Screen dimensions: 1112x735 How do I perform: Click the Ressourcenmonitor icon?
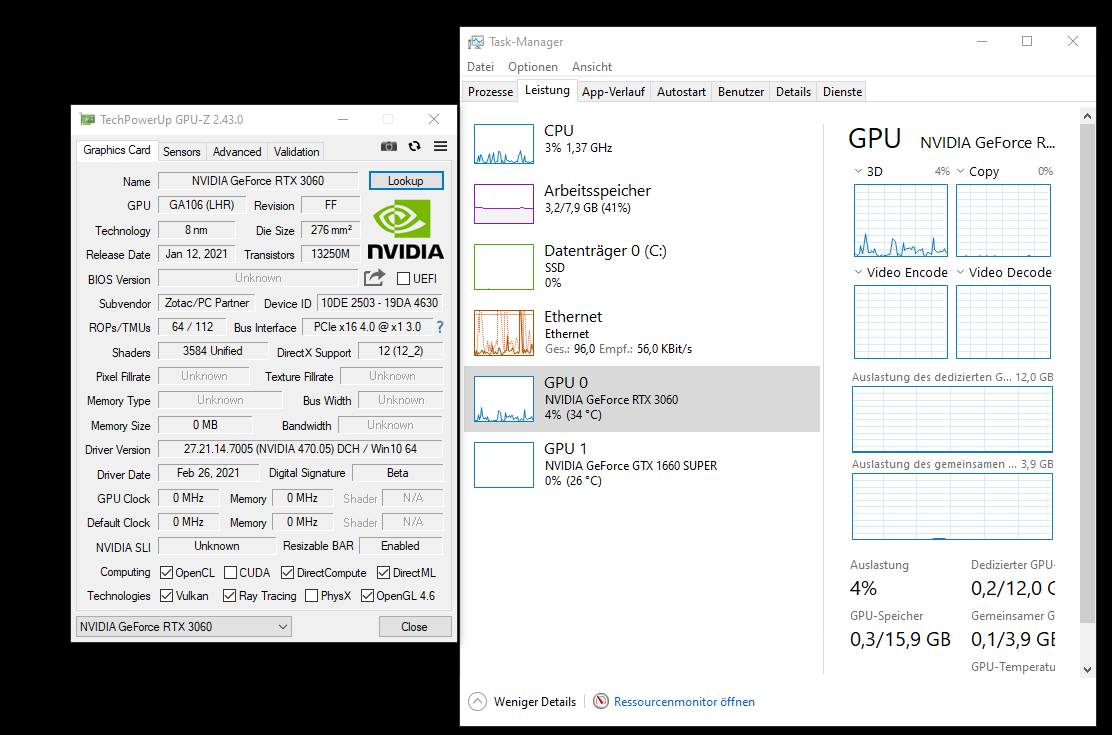coord(601,701)
